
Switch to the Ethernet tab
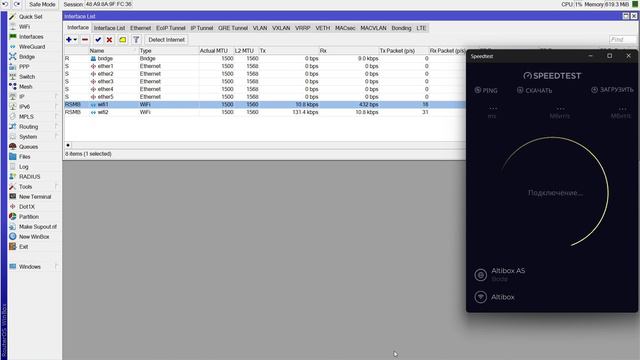[x=140, y=28]
